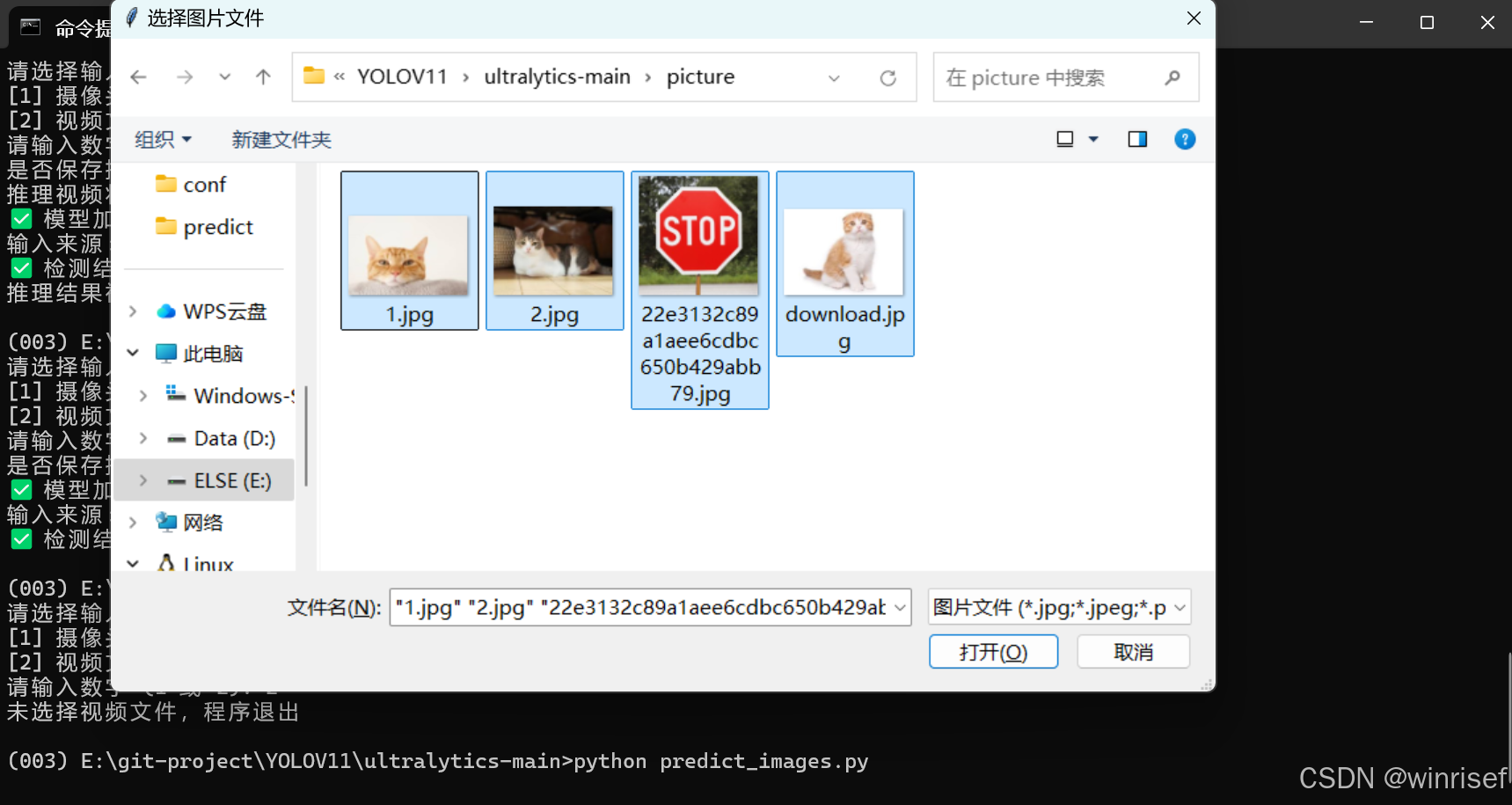Select the 2.jpg cat thumbnail

(x=553, y=251)
